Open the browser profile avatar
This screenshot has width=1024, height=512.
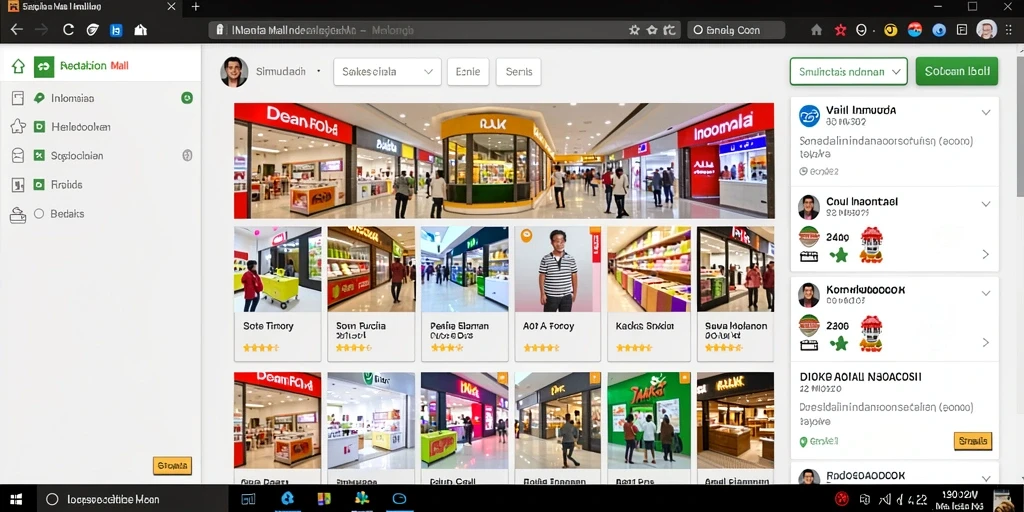(x=986, y=29)
